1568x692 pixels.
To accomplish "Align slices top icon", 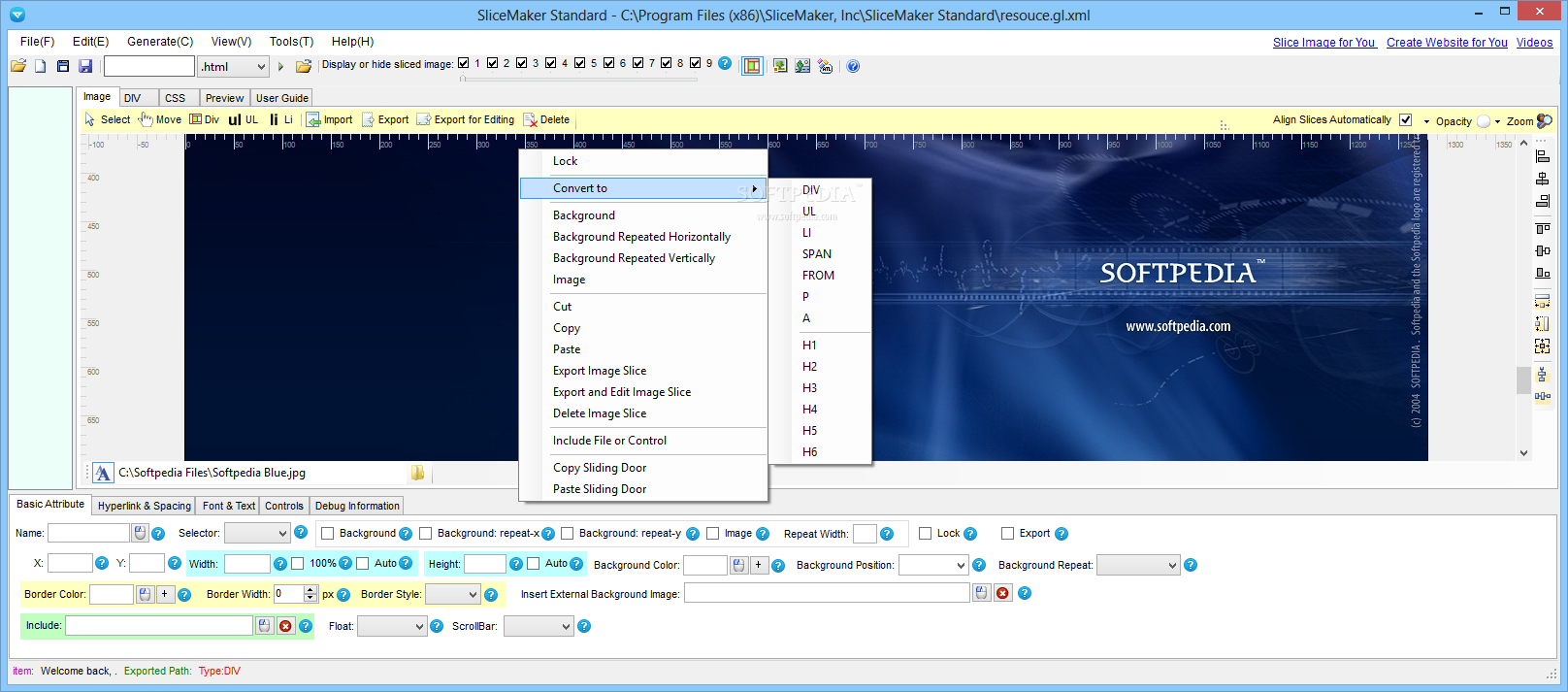I will tap(1543, 228).
